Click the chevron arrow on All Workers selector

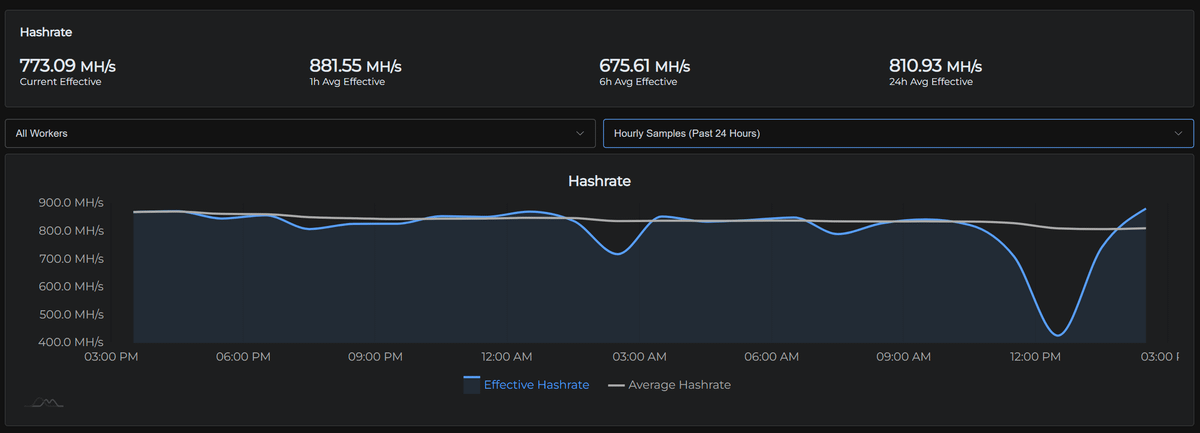coord(580,133)
